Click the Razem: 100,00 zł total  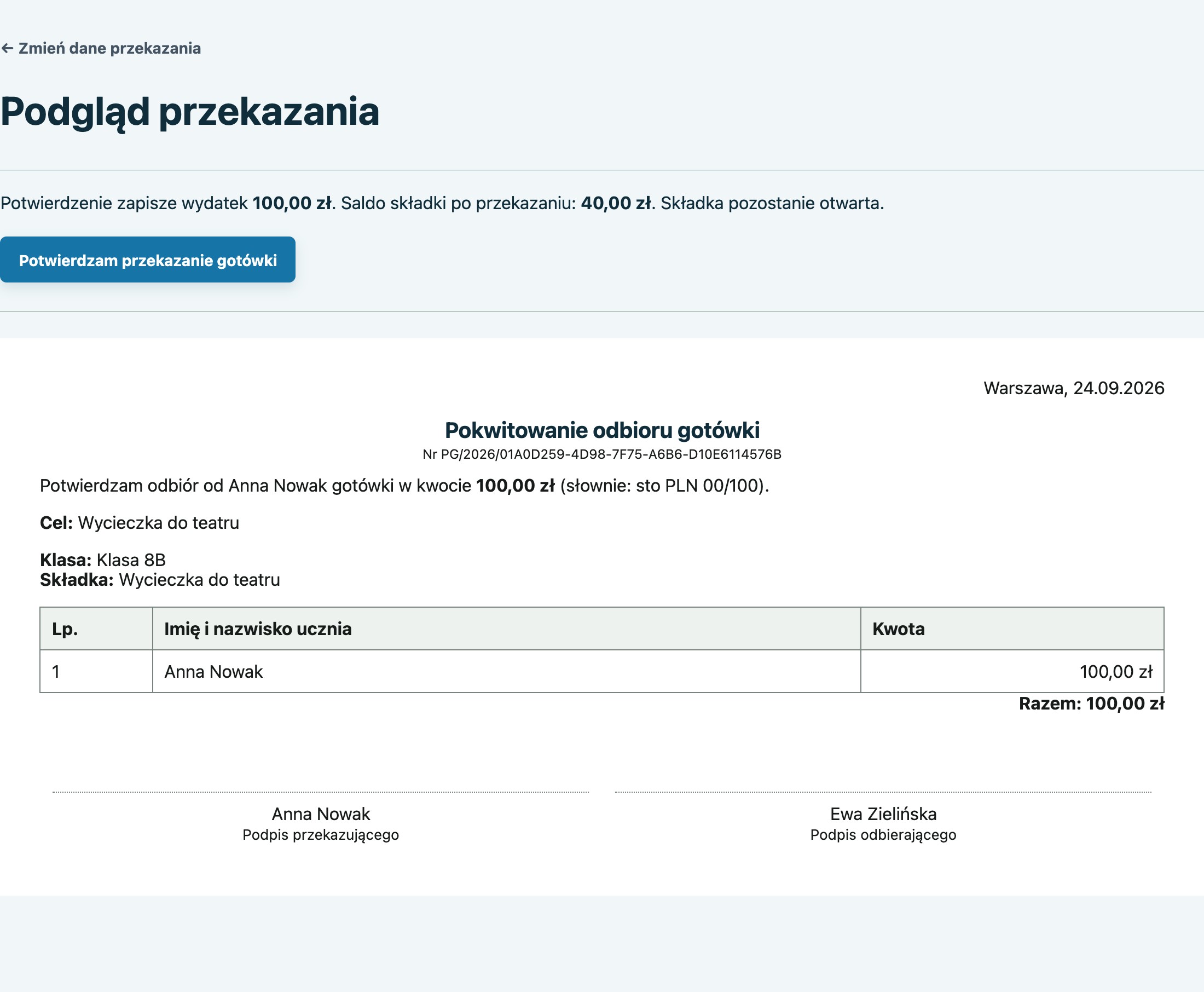coord(1091,703)
